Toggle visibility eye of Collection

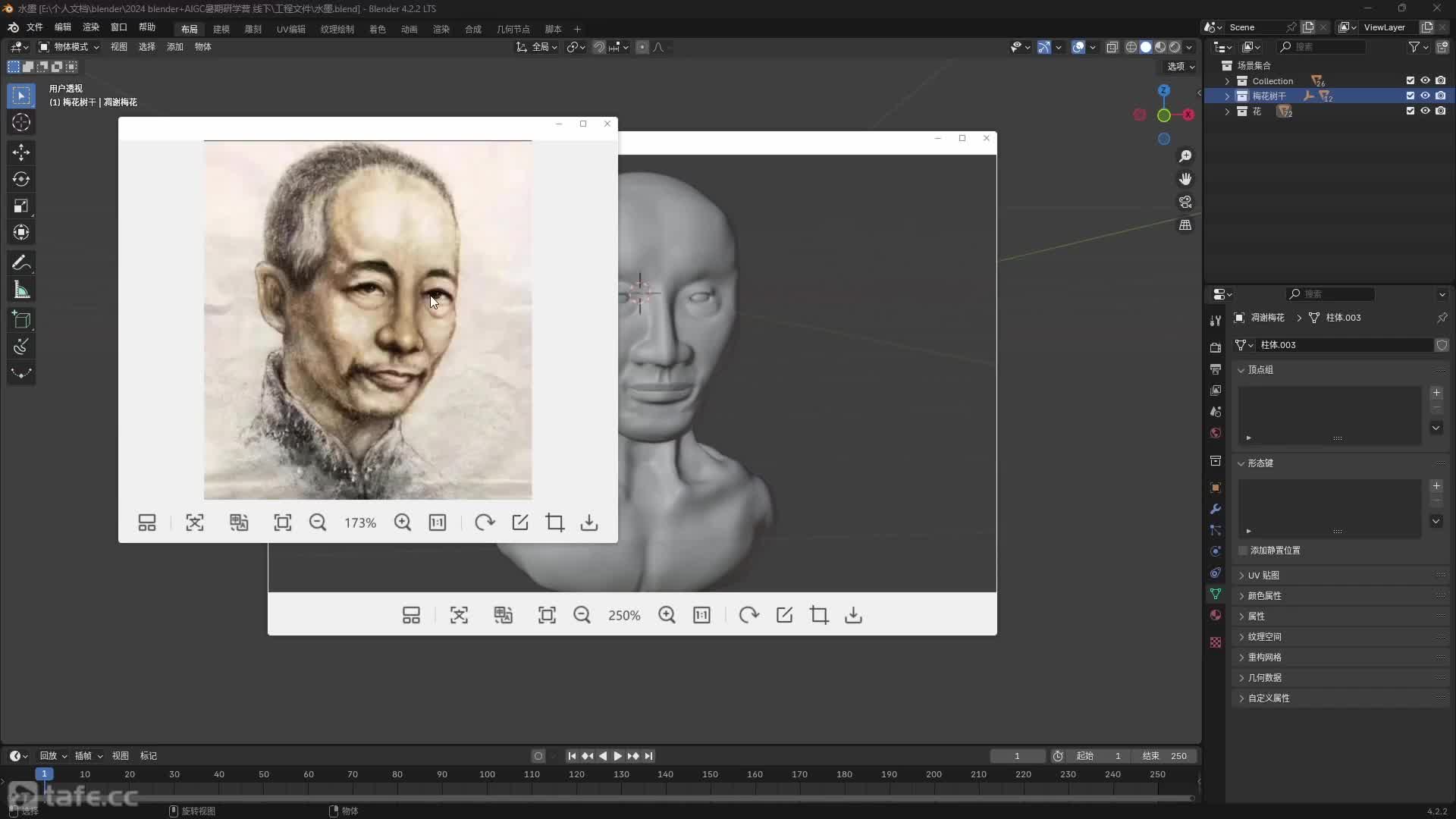coord(1425,81)
